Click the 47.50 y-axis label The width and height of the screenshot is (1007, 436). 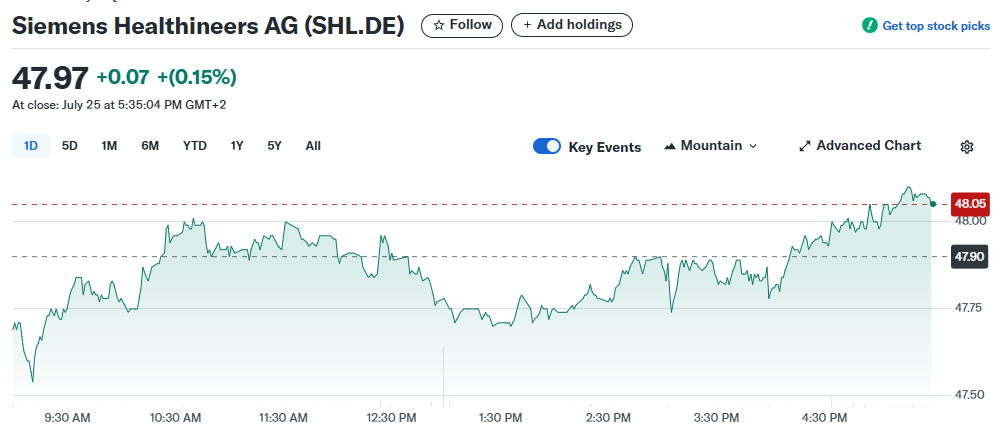971,395
